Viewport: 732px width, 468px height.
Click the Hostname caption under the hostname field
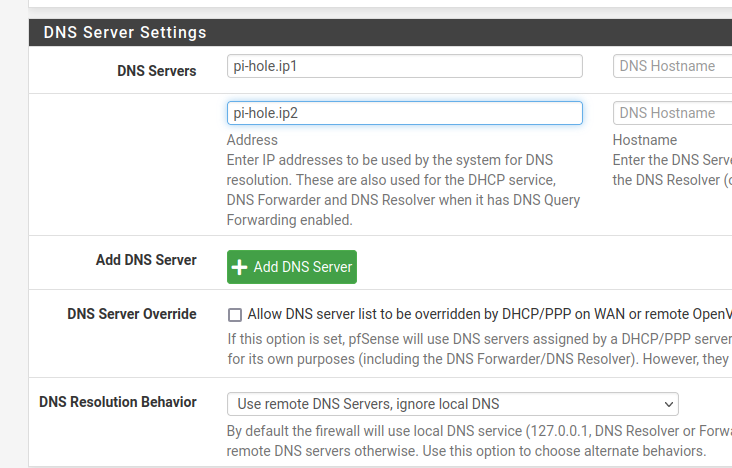[644, 140]
